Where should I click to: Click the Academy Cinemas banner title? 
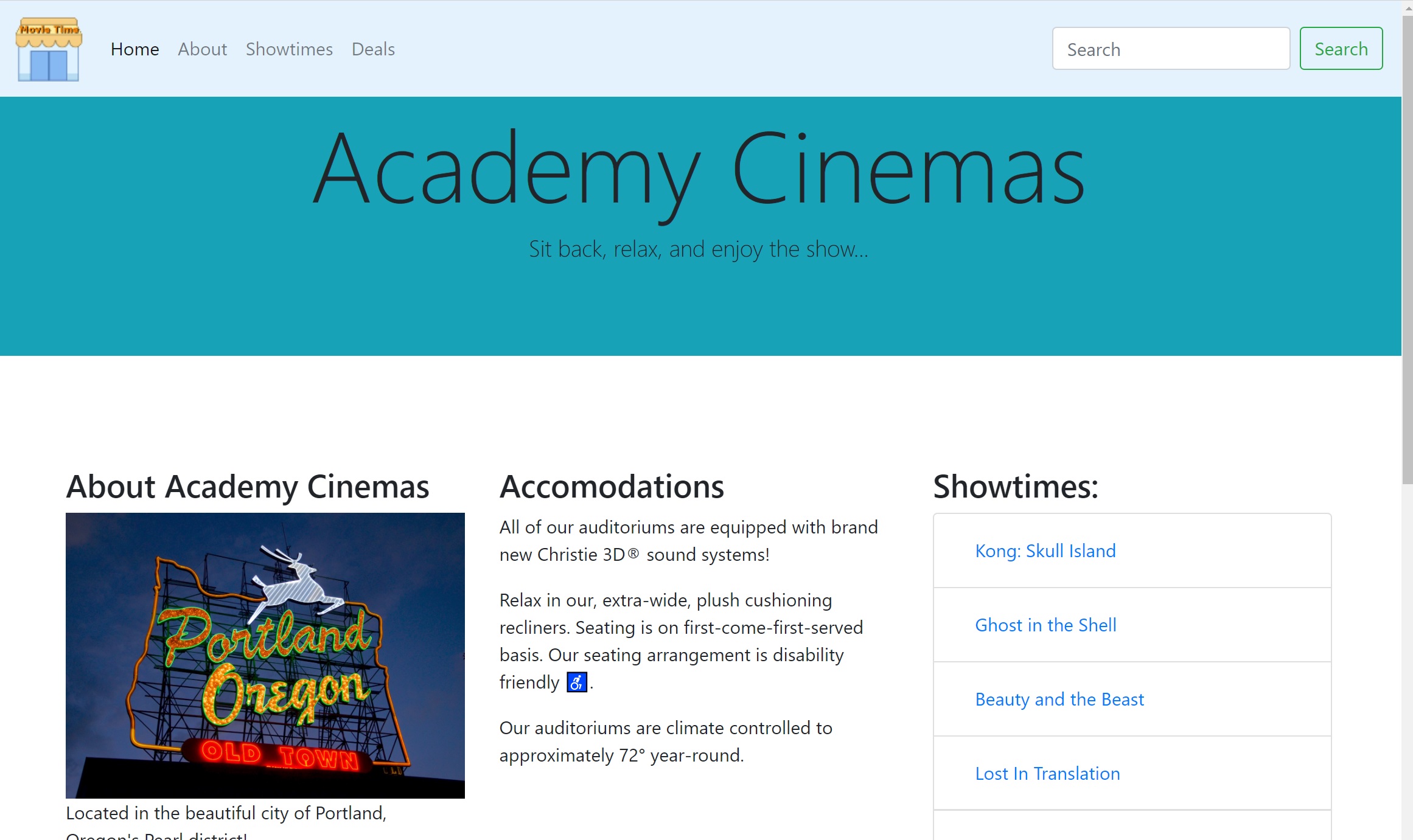(x=699, y=169)
